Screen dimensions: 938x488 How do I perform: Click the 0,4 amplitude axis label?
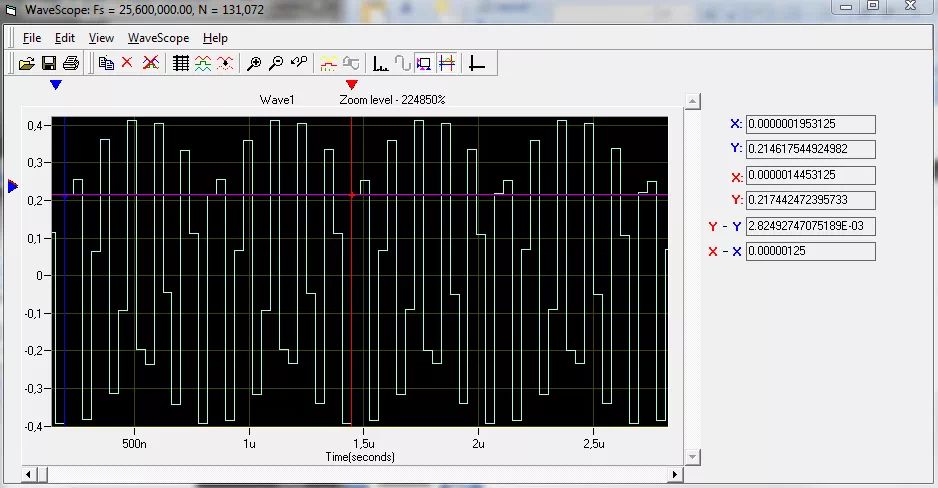(35, 126)
